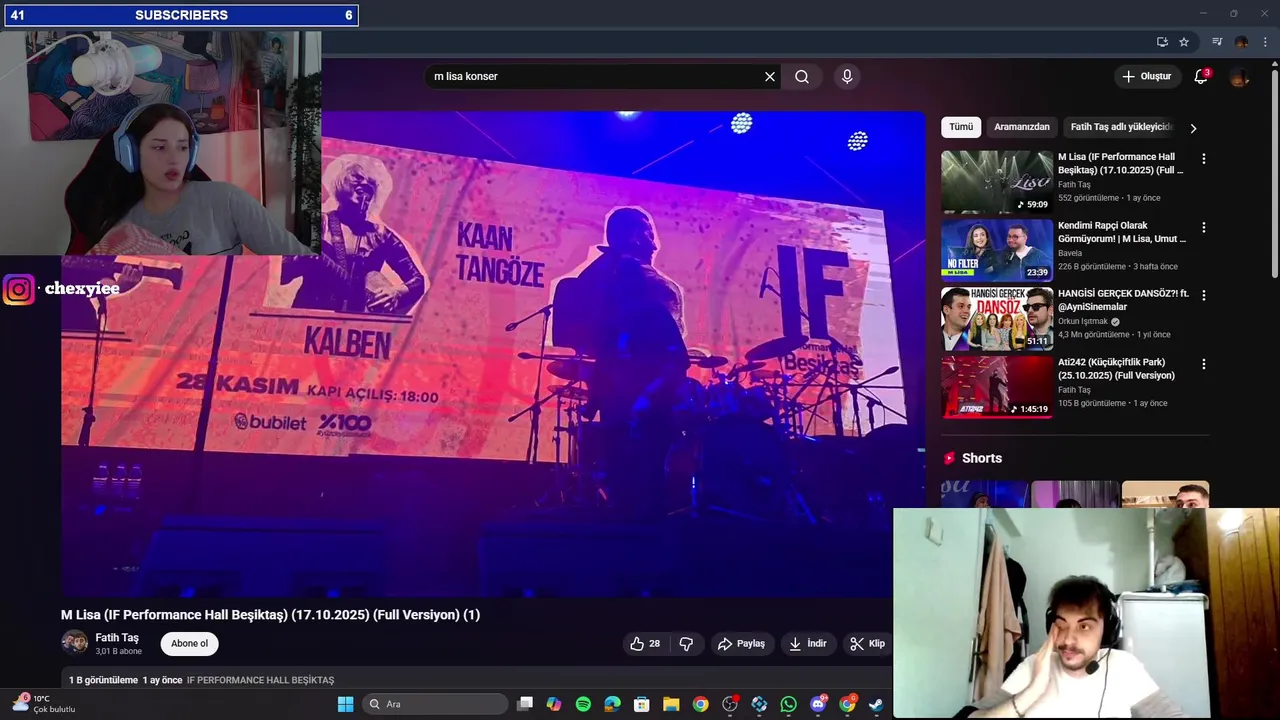Open YouTube account avatar menu

[1239, 76]
